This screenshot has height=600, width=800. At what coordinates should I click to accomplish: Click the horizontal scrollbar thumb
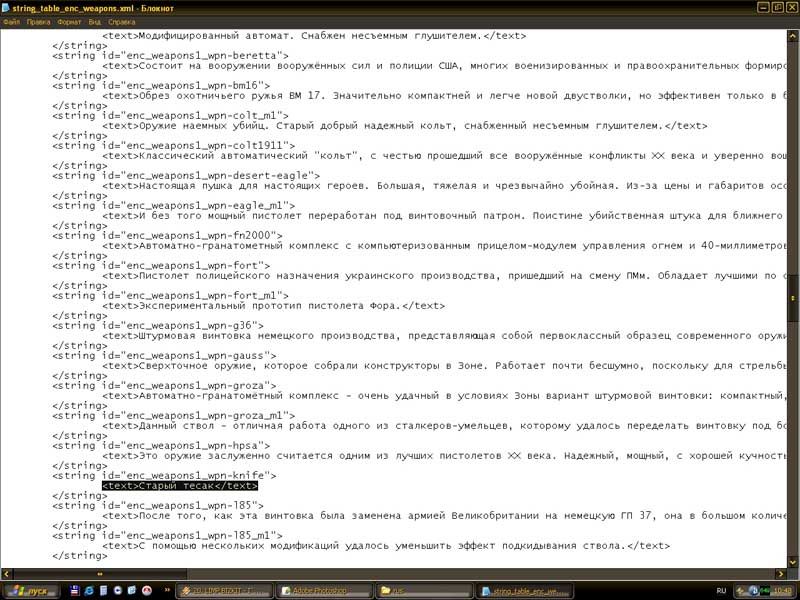pos(99,573)
